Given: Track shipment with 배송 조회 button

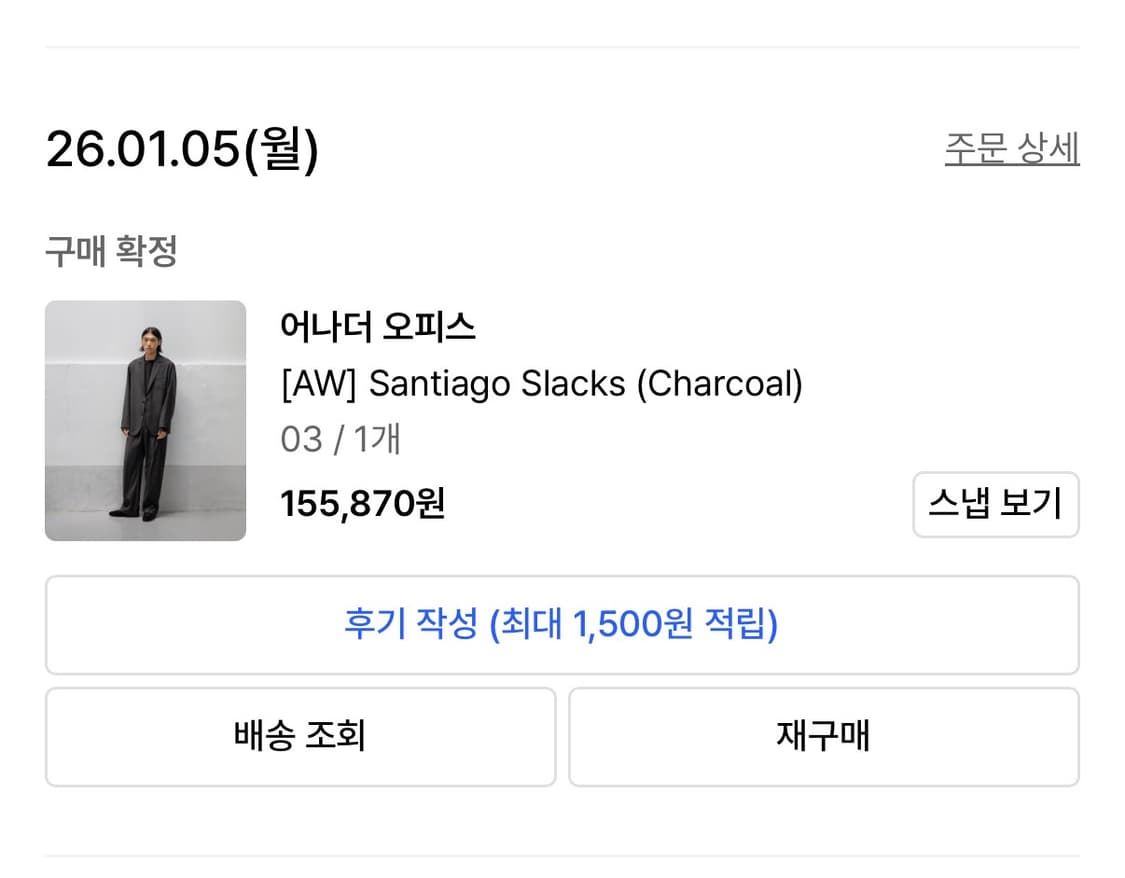Looking at the screenshot, I should coord(300,737).
